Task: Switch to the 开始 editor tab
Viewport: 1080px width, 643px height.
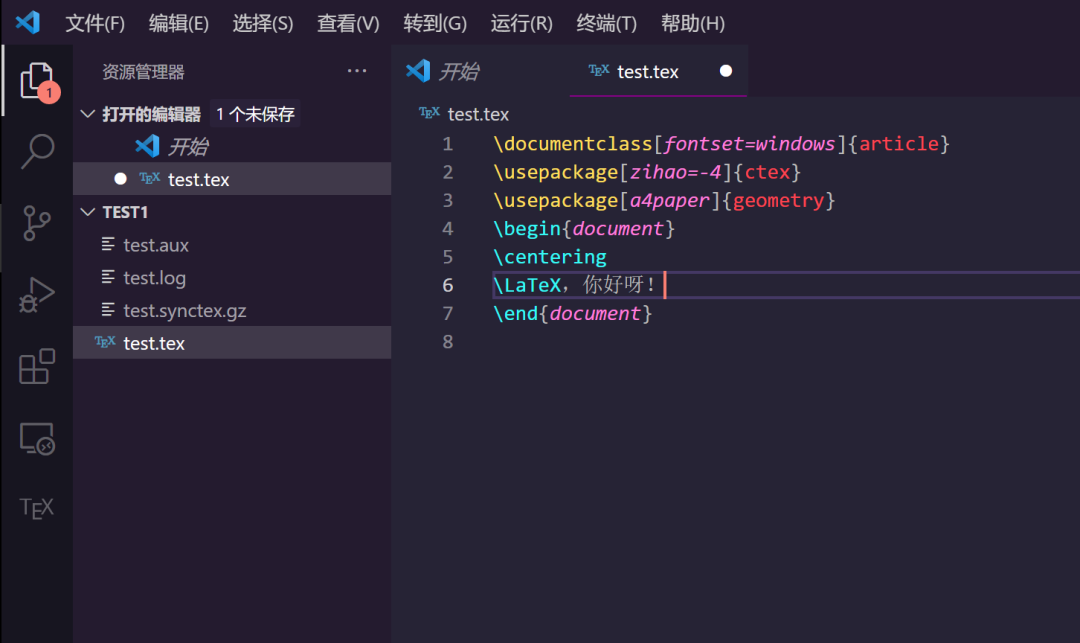Action: (481, 71)
